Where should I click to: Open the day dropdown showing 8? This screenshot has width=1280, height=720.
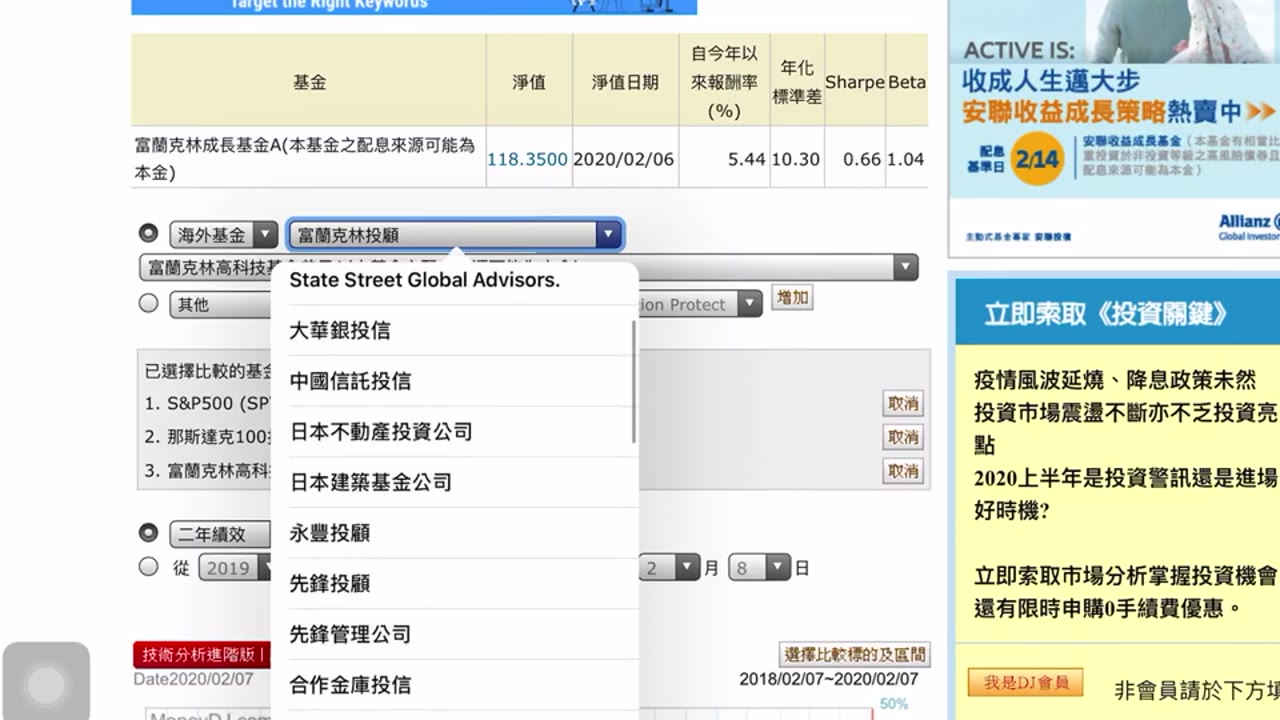(x=760, y=568)
